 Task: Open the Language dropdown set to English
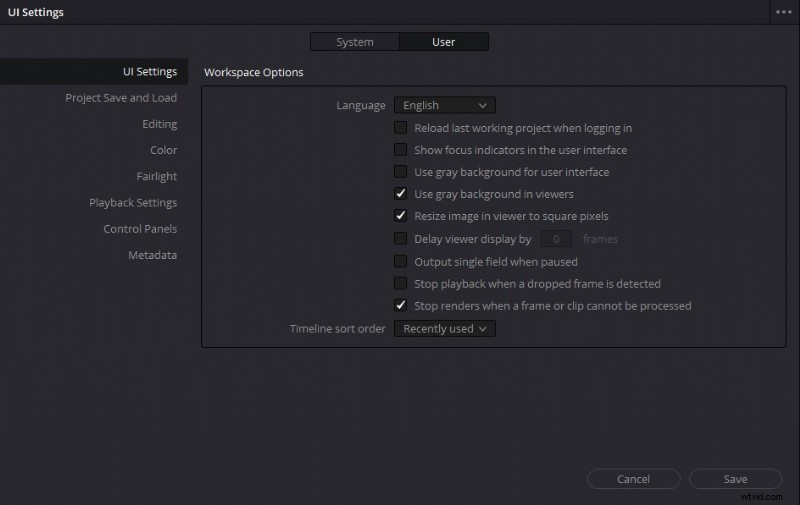pyautogui.click(x=444, y=105)
